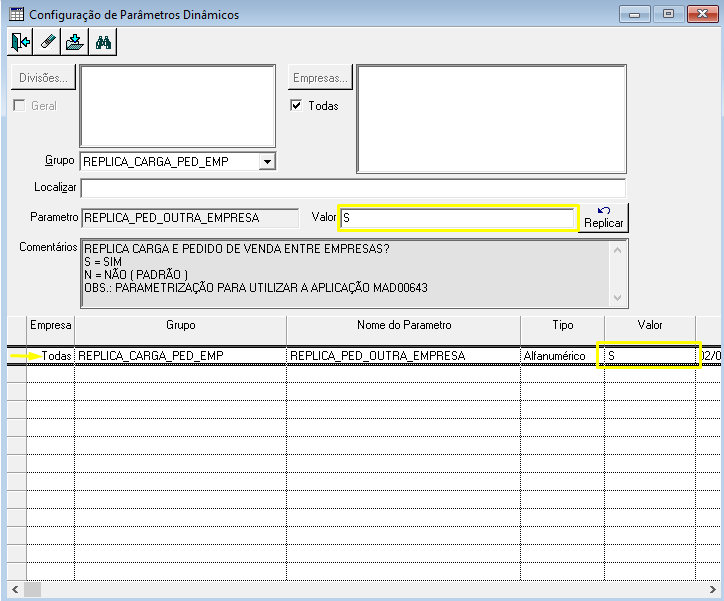Click the window title bar grid icon
Image resolution: width=724 pixels, height=601 pixels.
point(16,14)
